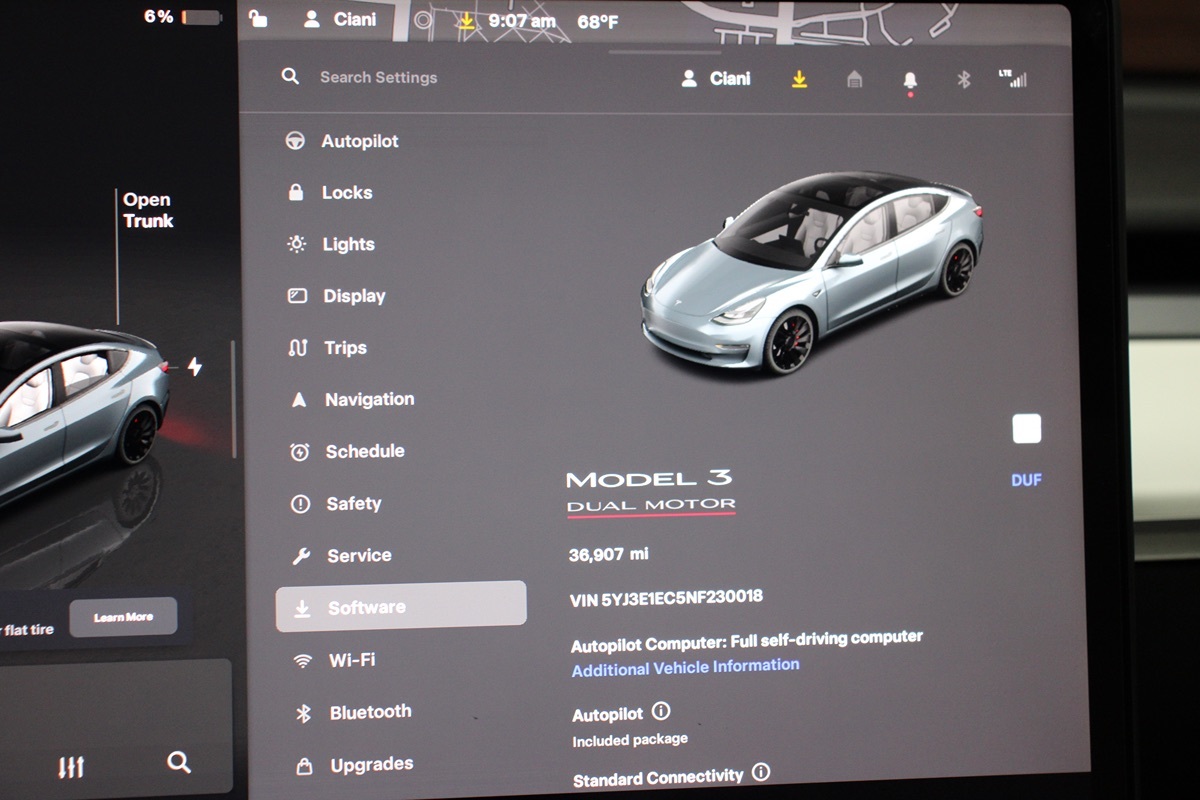This screenshot has height=800, width=1200.
Task: Open Additional Vehicle Information link
Action: [685, 667]
